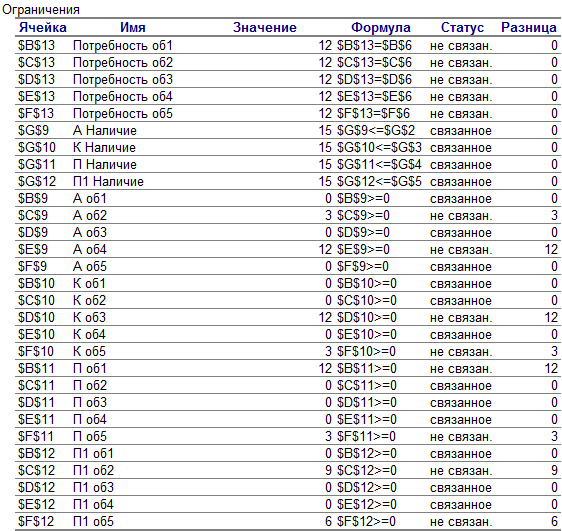Select the name А Наличие
The width and height of the screenshot is (562, 531).
coord(105,130)
